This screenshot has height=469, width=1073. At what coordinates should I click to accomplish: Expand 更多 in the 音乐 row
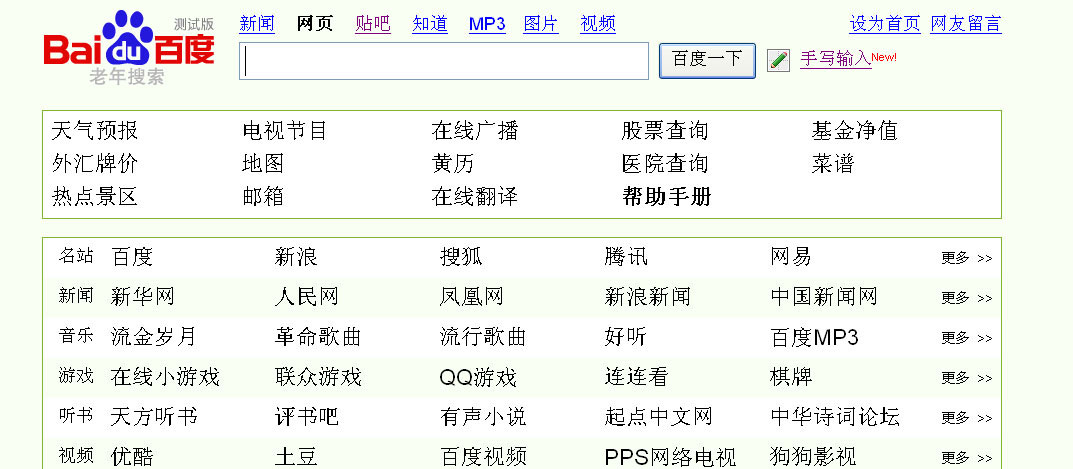966,338
